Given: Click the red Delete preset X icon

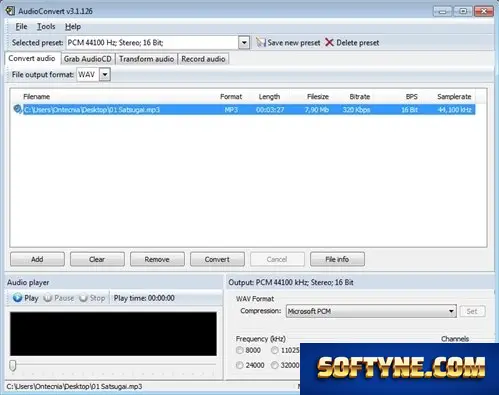Looking at the screenshot, I should point(329,42).
